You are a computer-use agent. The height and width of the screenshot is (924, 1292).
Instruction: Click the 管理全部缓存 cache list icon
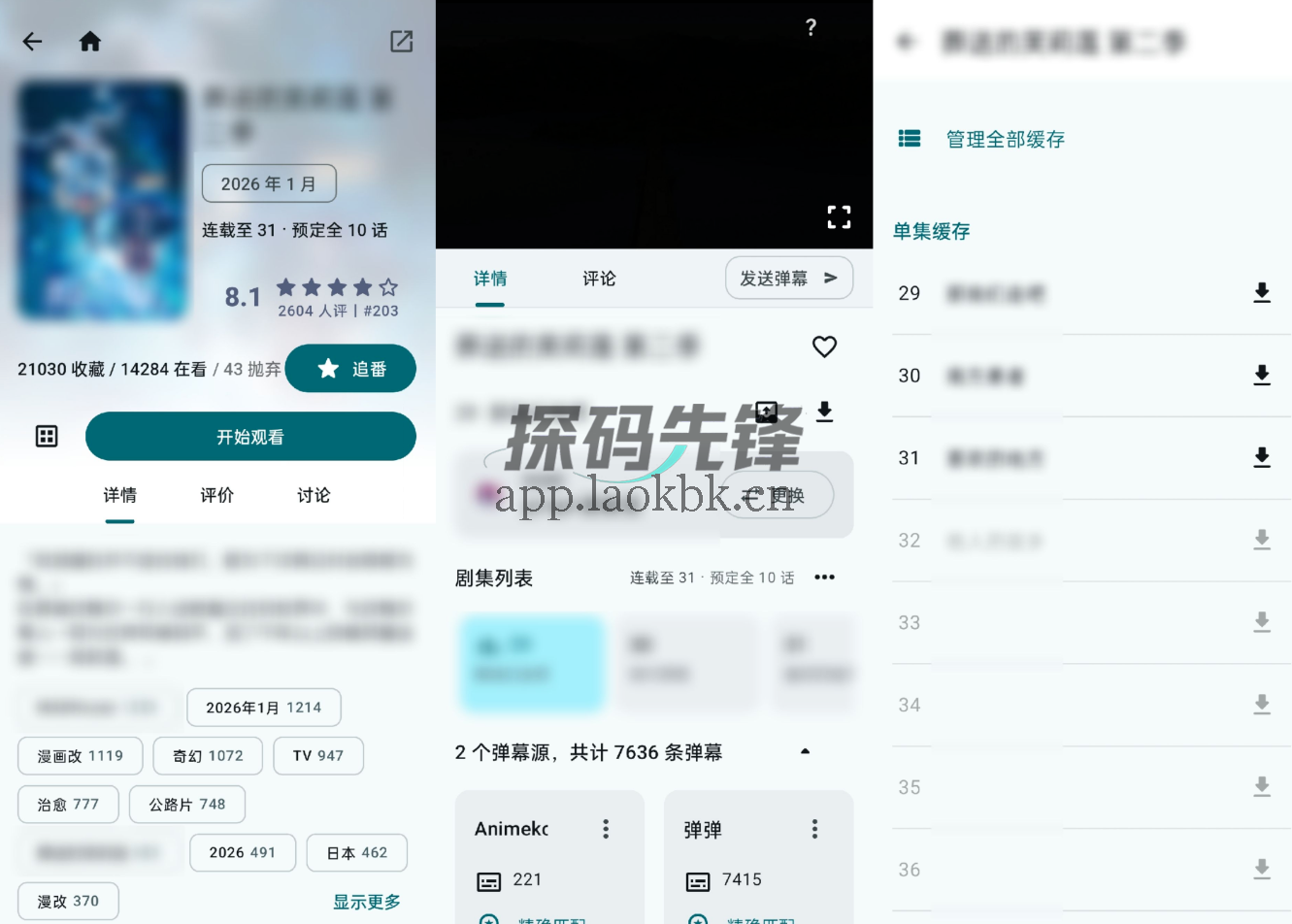[910, 138]
